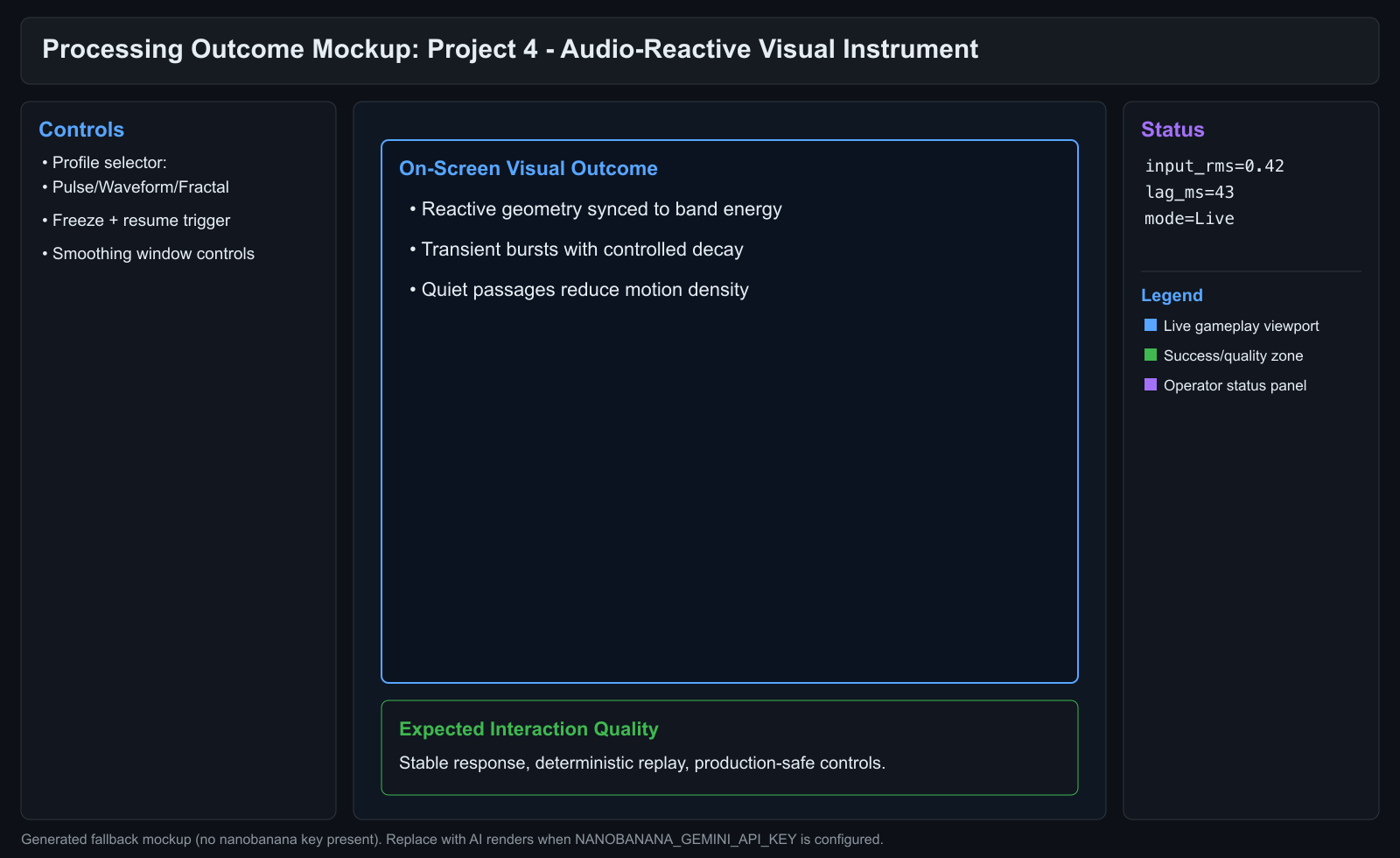Click the green Success/quality zone legend marker
The image size is (1400, 858).
1150,354
